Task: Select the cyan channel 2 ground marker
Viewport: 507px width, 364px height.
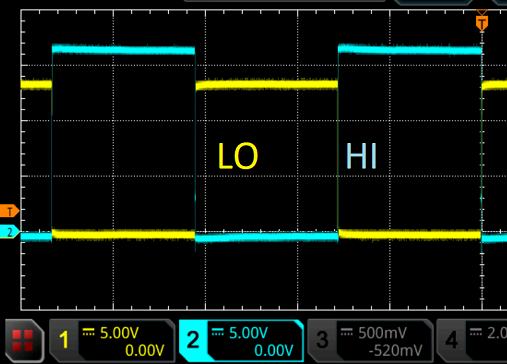Action: point(10,232)
